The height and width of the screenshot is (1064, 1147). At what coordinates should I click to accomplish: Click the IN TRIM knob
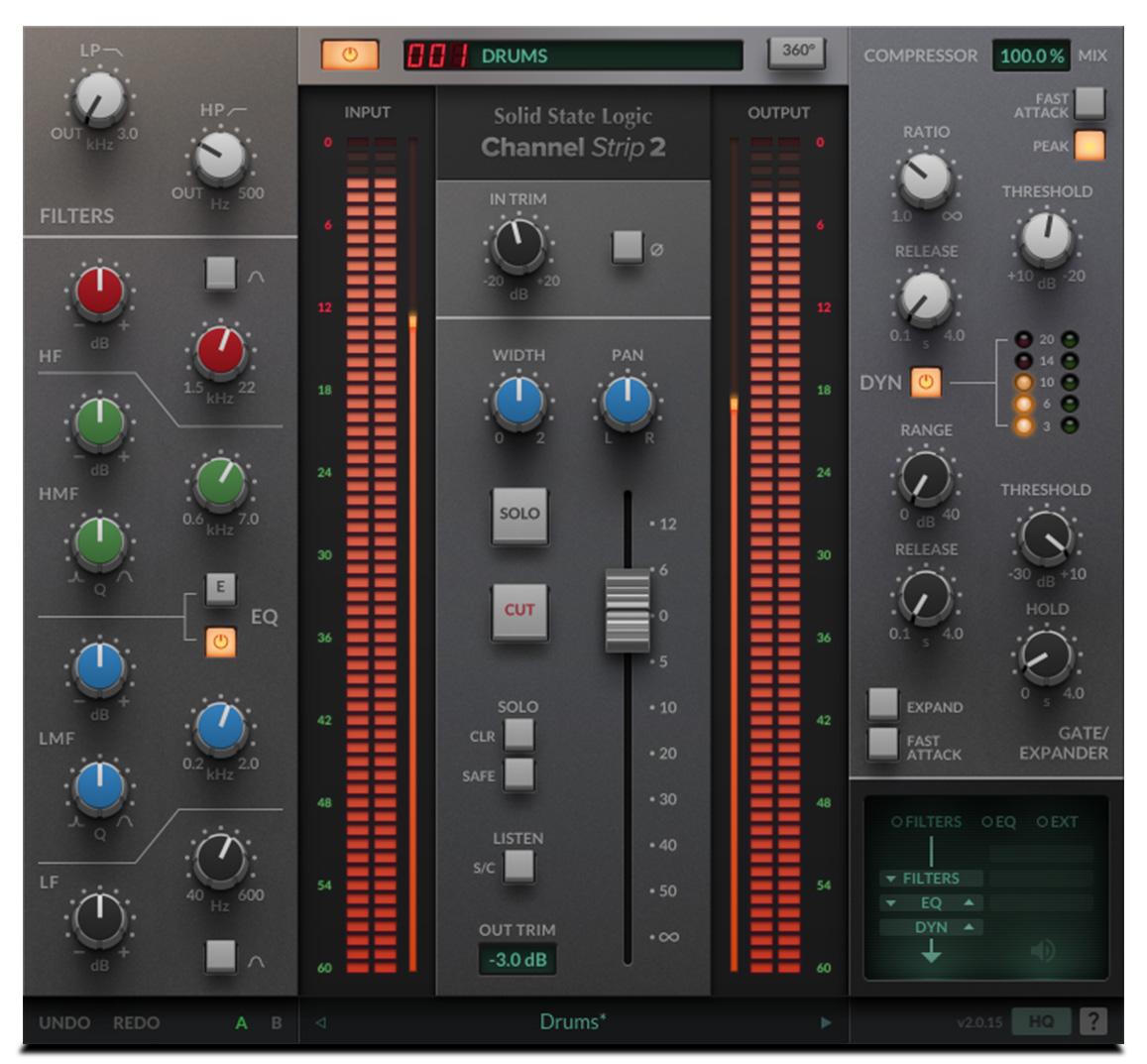tap(517, 244)
